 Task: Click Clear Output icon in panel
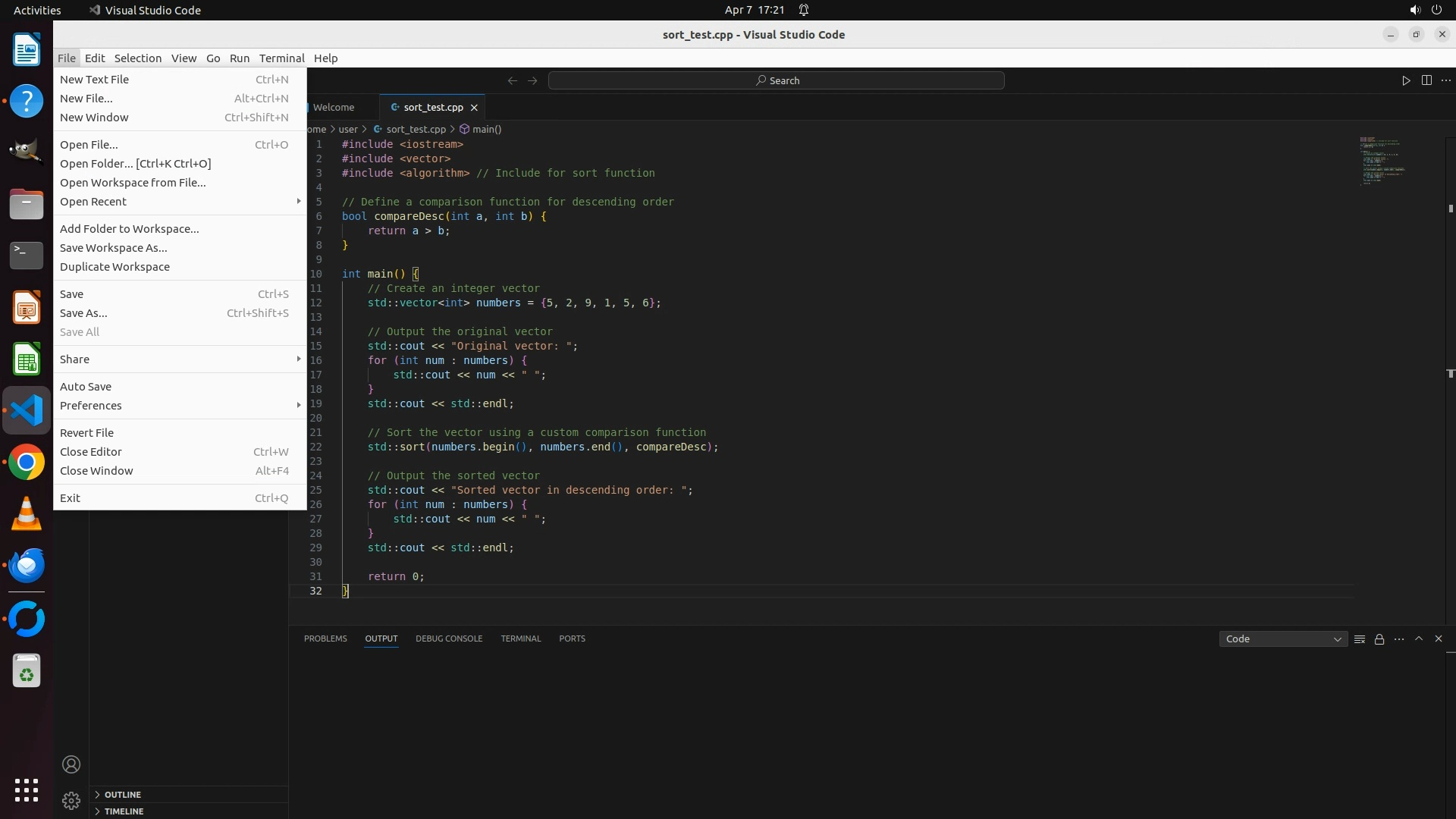pyautogui.click(x=1360, y=639)
